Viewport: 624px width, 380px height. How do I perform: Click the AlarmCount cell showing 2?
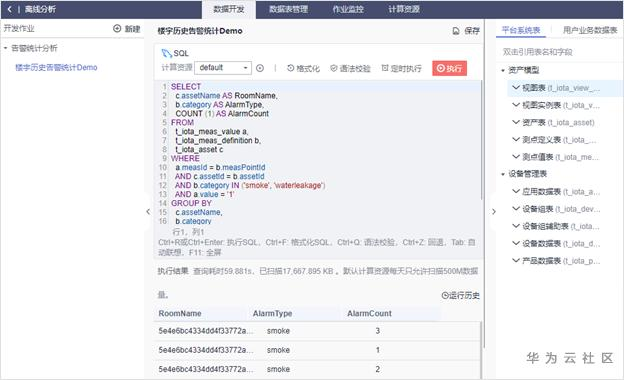(378, 369)
